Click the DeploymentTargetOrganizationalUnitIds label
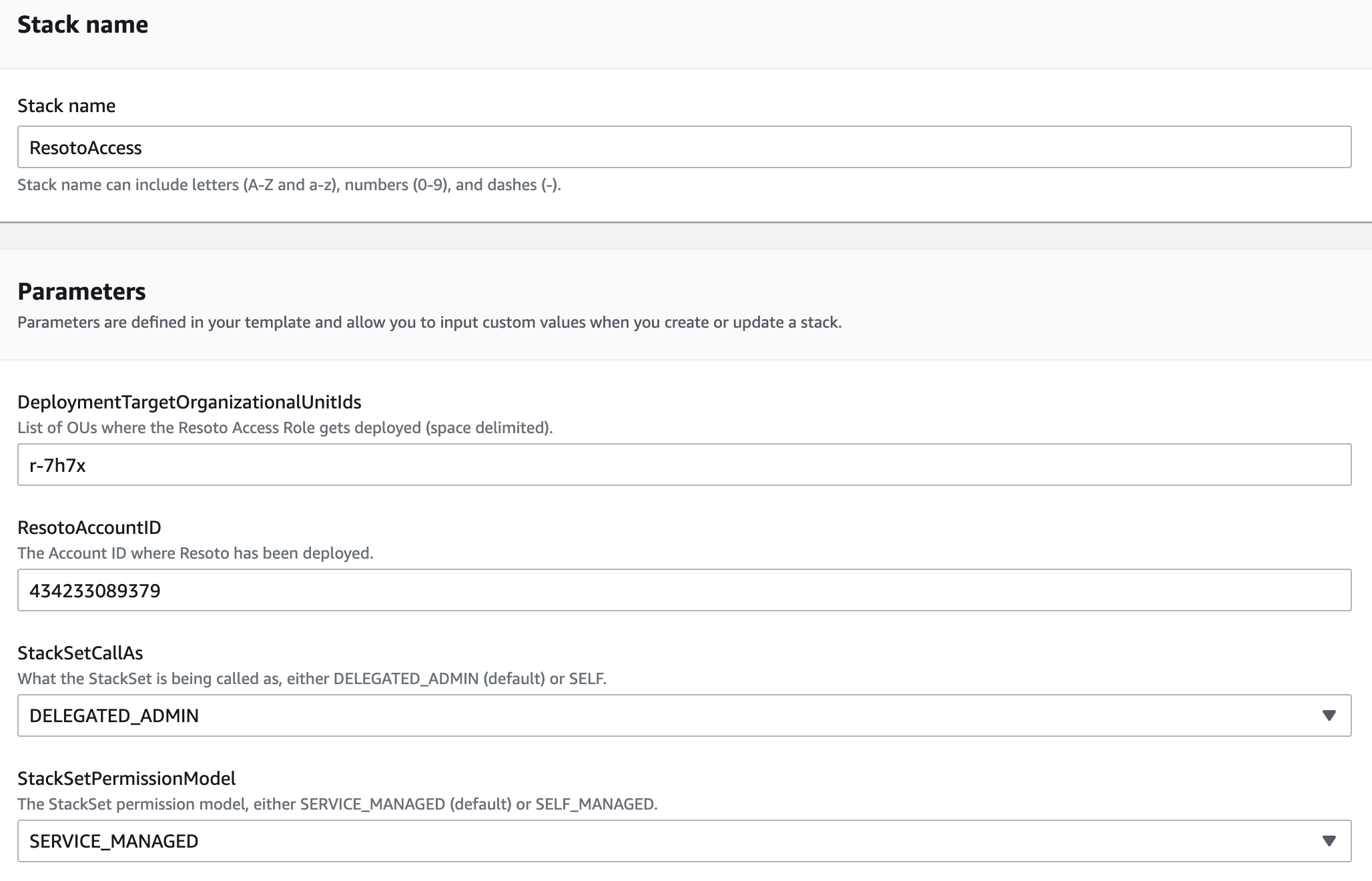The width and height of the screenshot is (1372, 881). pos(190,402)
